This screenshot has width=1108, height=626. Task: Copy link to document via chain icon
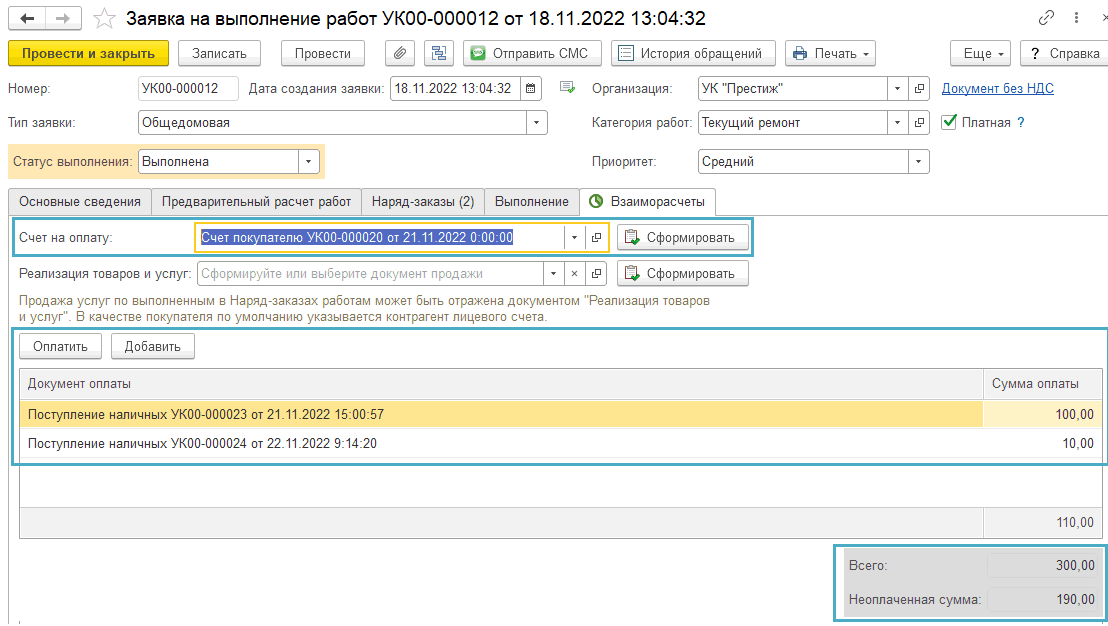tap(1047, 18)
